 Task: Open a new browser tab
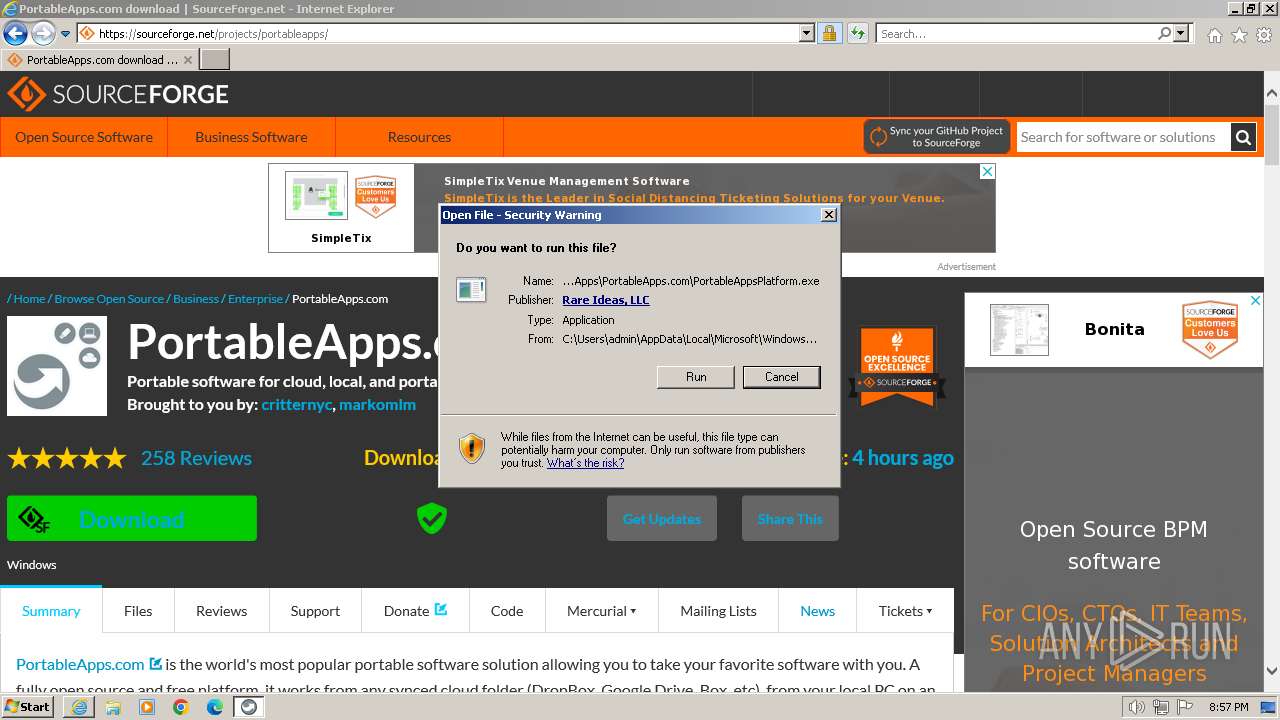click(215, 60)
